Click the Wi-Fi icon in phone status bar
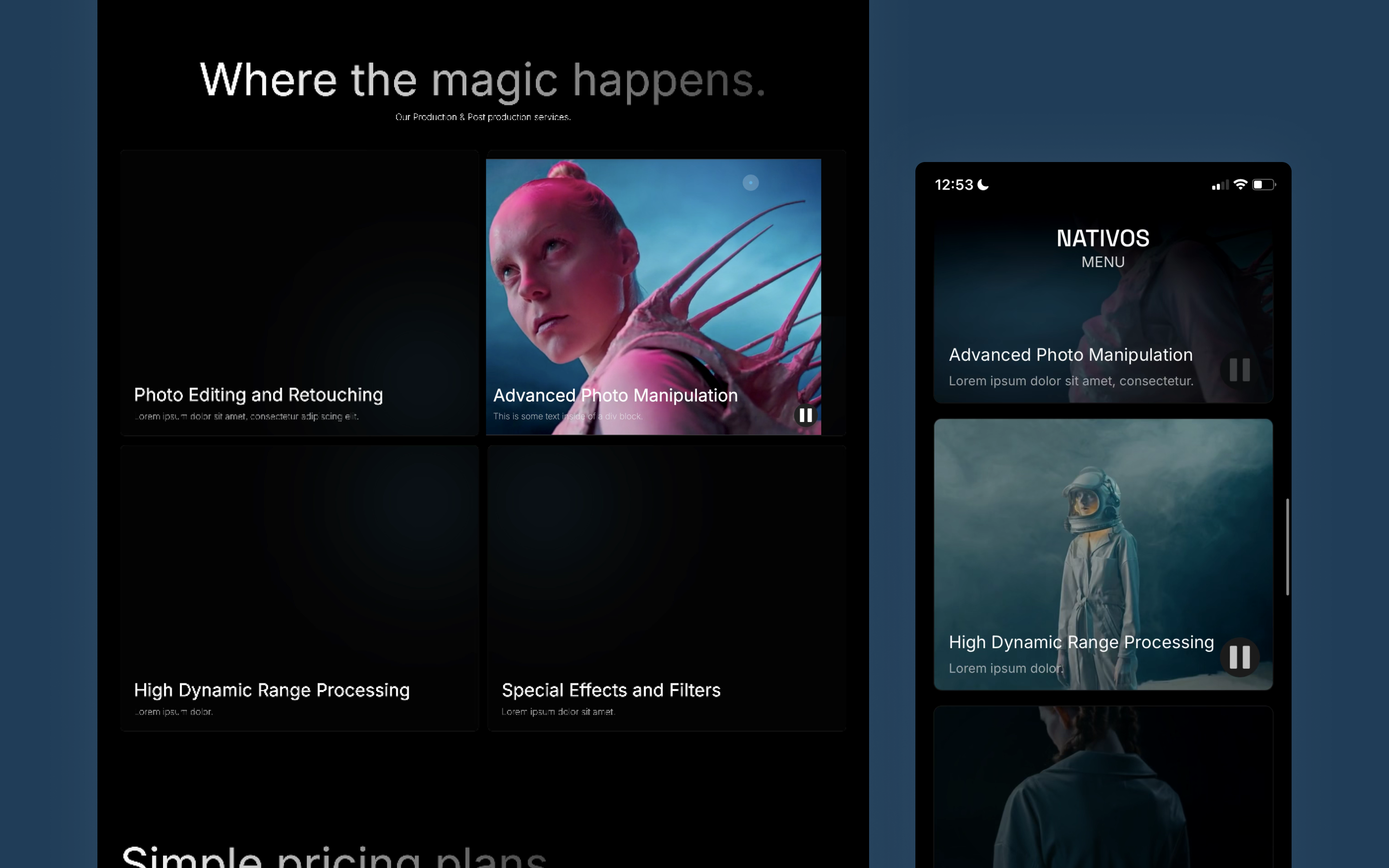Image resolution: width=1389 pixels, height=868 pixels. pos(1240,184)
